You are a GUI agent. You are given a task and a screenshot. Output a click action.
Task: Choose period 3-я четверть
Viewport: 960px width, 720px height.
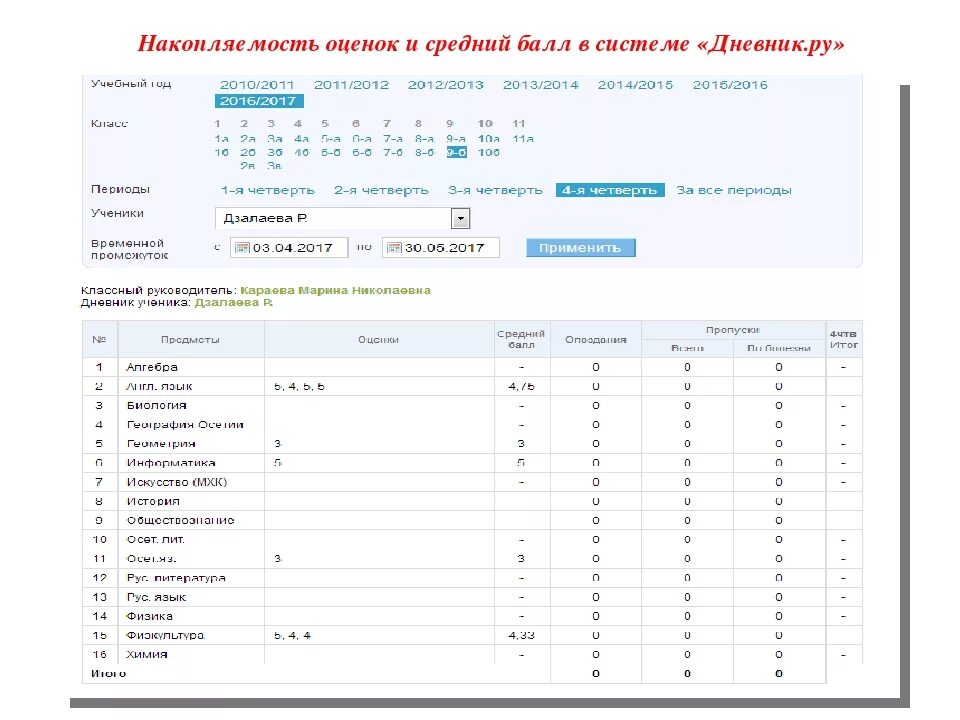tap(495, 190)
